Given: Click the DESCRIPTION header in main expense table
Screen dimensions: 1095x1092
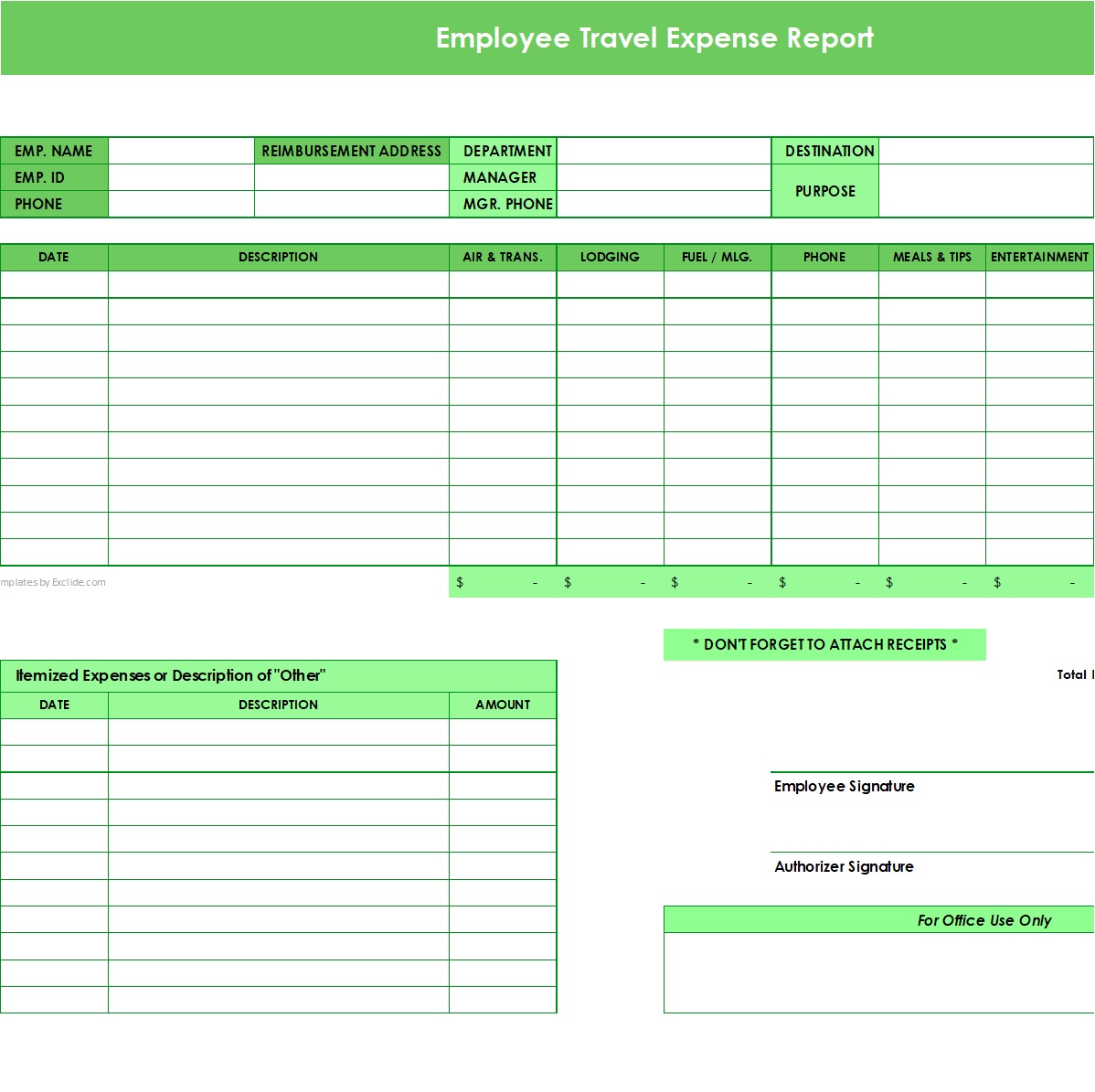Looking at the screenshot, I should click(x=278, y=257).
